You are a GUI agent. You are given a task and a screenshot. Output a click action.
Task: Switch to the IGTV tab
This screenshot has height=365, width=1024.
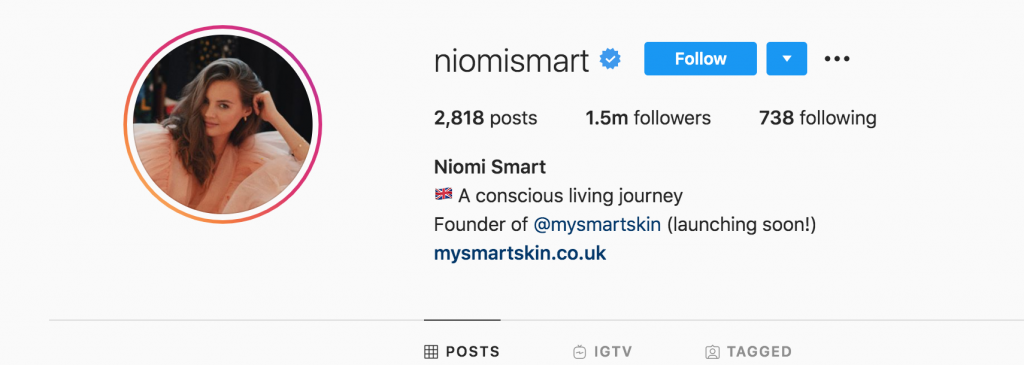point(602,352)
